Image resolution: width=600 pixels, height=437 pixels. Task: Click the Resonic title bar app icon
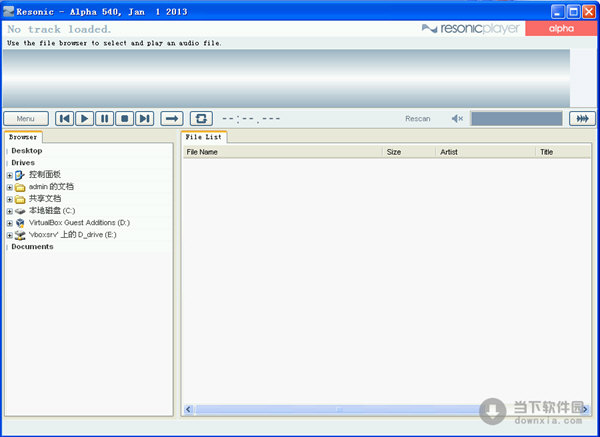click(8, 11)
